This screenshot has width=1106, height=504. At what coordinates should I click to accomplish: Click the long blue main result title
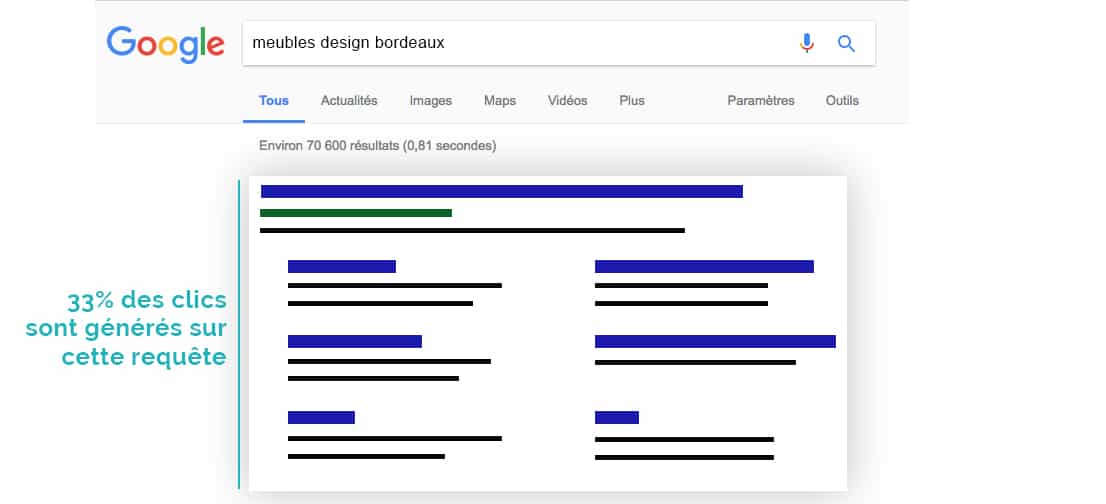pyautogui.click(x=501, y=191)
